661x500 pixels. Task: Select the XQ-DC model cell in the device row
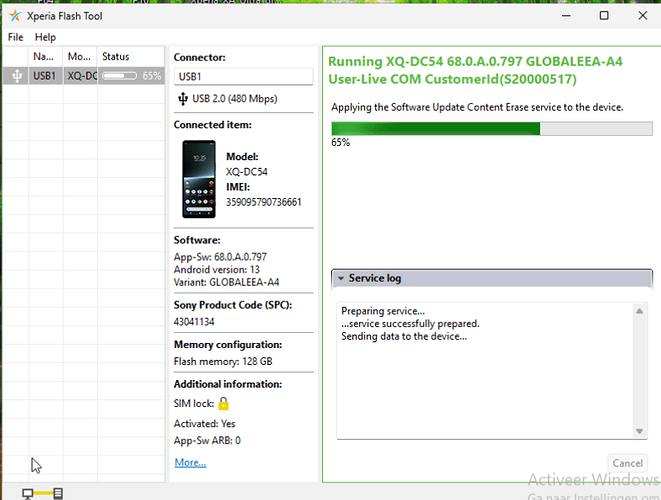[x=80, y=76]
